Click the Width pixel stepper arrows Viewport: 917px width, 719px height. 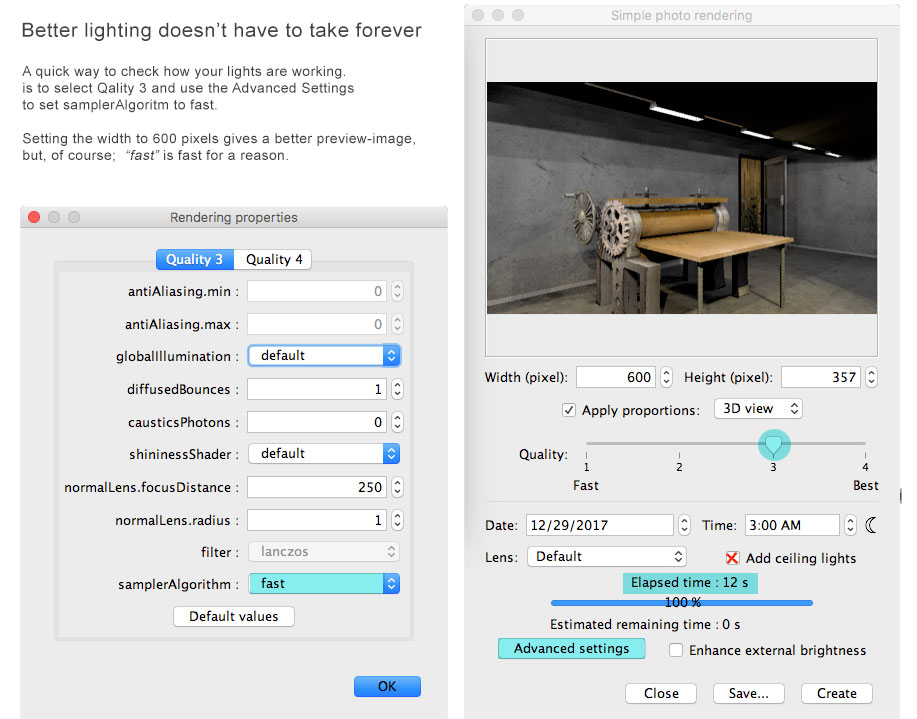(x=667, y=377)
